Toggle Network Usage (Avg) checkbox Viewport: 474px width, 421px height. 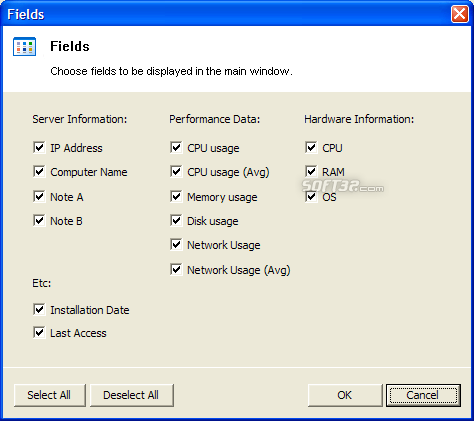tap(176, 269)
